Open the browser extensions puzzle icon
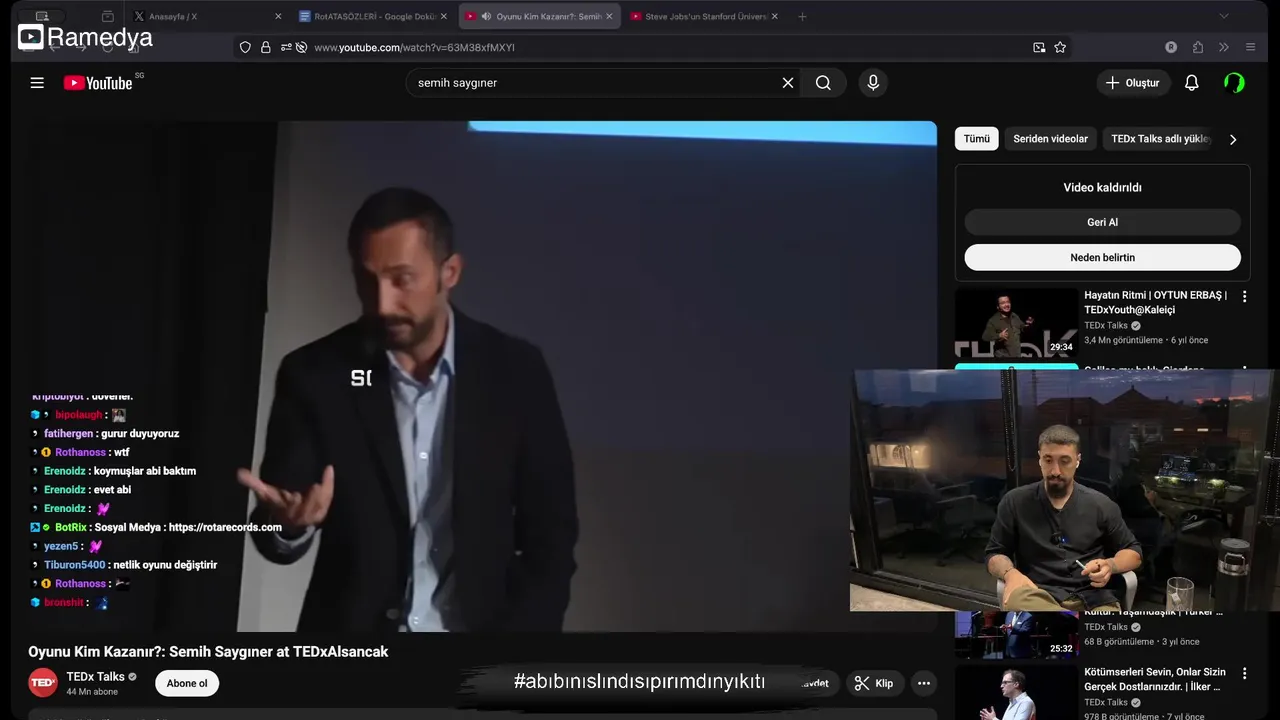1280x720 pixels. pos(1198,47)
